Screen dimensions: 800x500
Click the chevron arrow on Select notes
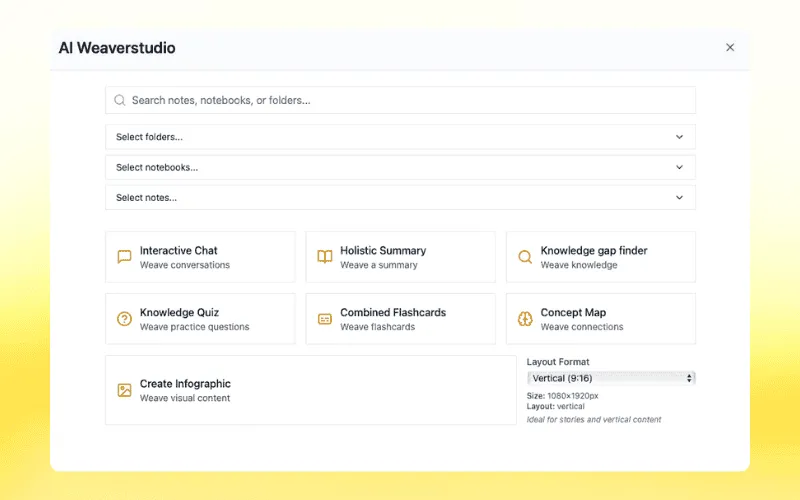point(679,197)
